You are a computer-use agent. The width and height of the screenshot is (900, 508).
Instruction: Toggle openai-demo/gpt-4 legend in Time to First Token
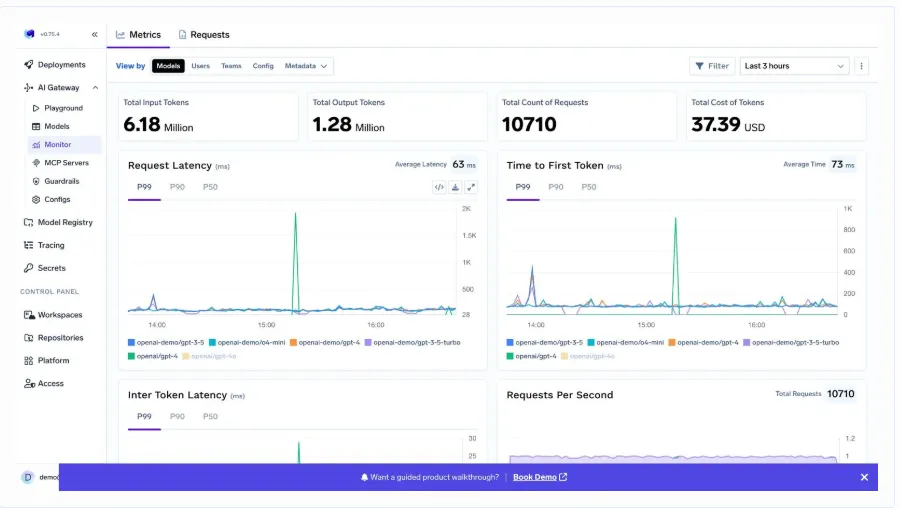pyautogui.click(x=704, y=343)
